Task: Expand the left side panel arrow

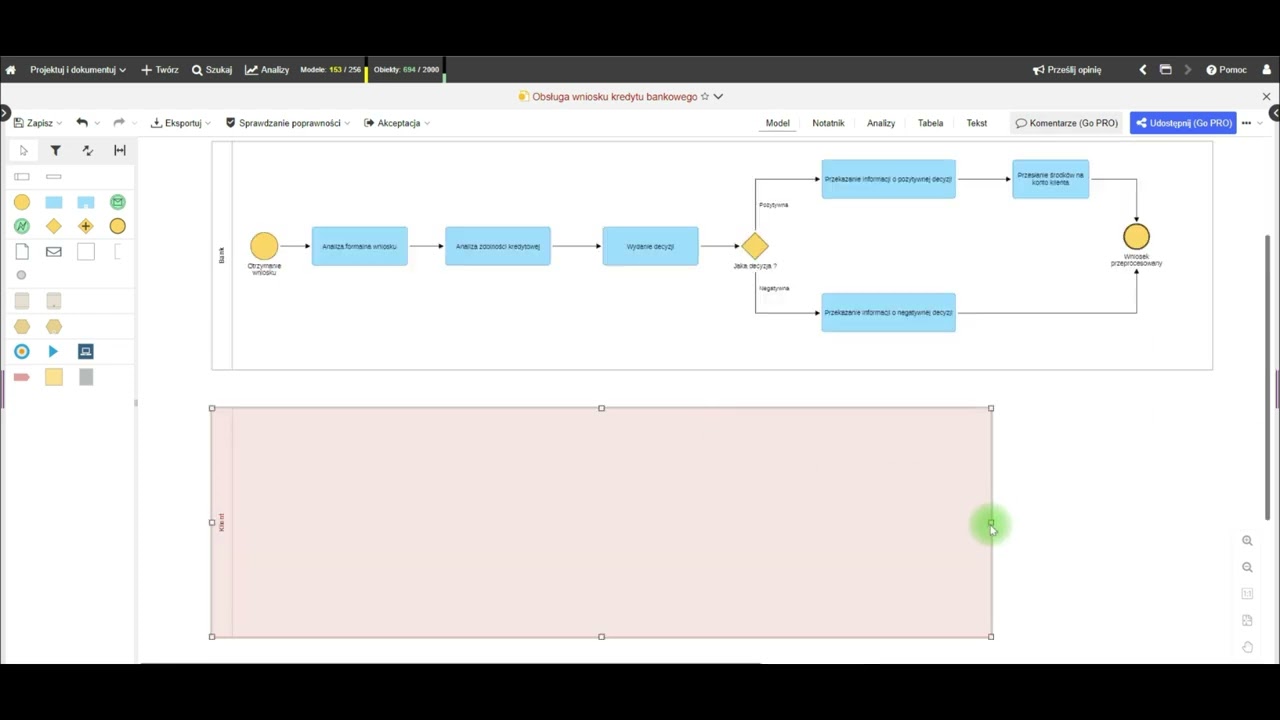Action: (4, 113)
